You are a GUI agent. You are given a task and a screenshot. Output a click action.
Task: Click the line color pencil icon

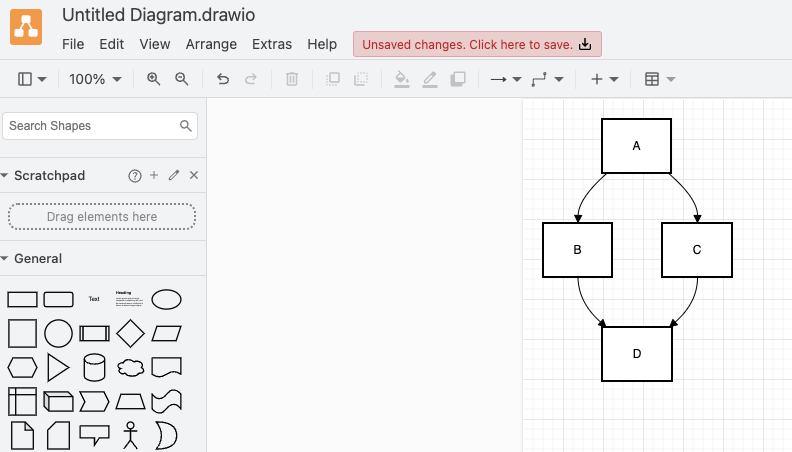[430, 79]
